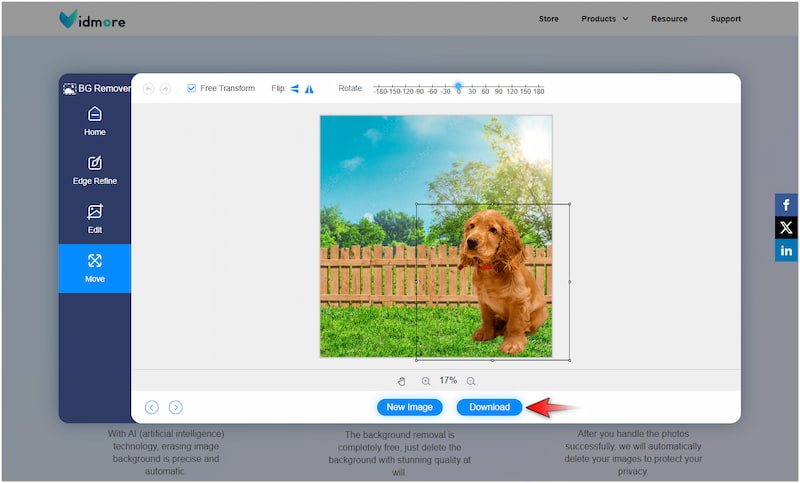Share the page on Facebook
Viewport: 800px width, 483px height.
coord(787,204)
